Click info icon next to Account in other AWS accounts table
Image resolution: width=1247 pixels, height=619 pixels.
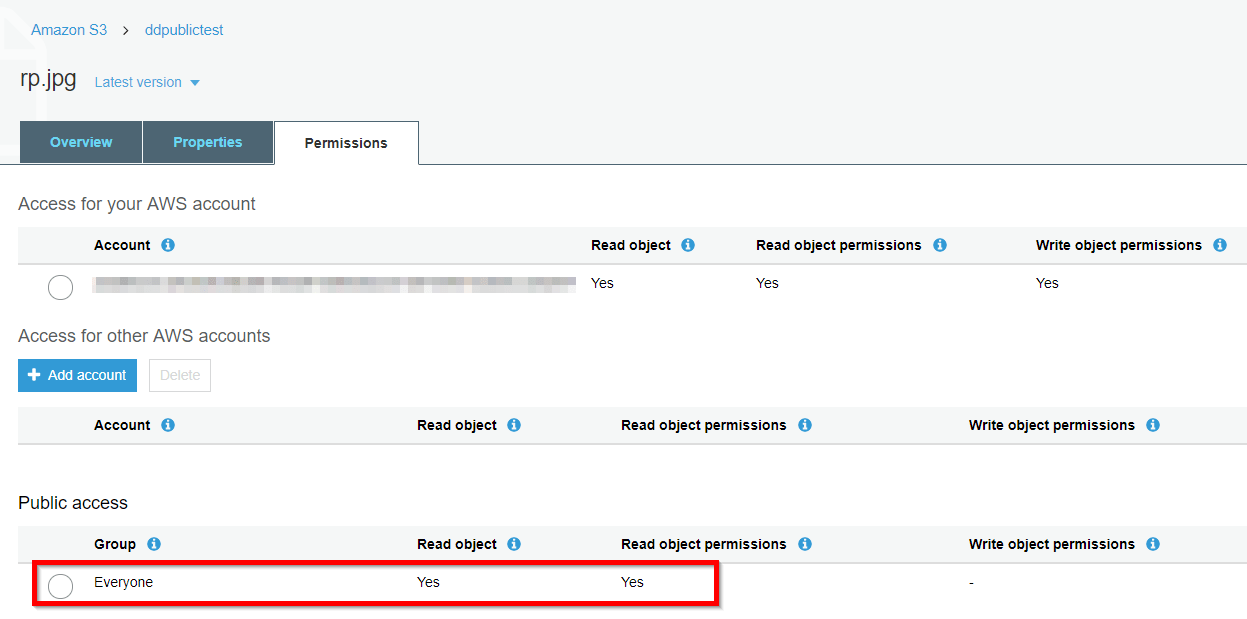(168, 425)
